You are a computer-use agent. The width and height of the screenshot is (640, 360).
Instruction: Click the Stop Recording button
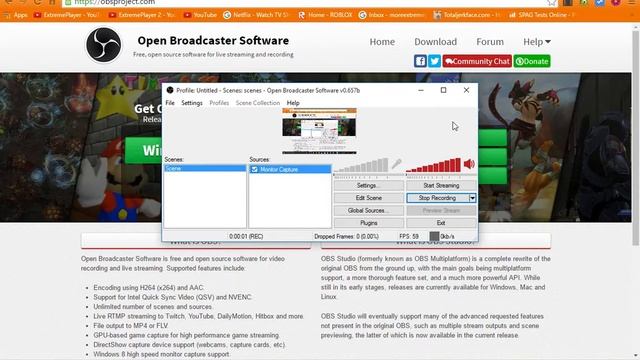(x=437, y=198)
